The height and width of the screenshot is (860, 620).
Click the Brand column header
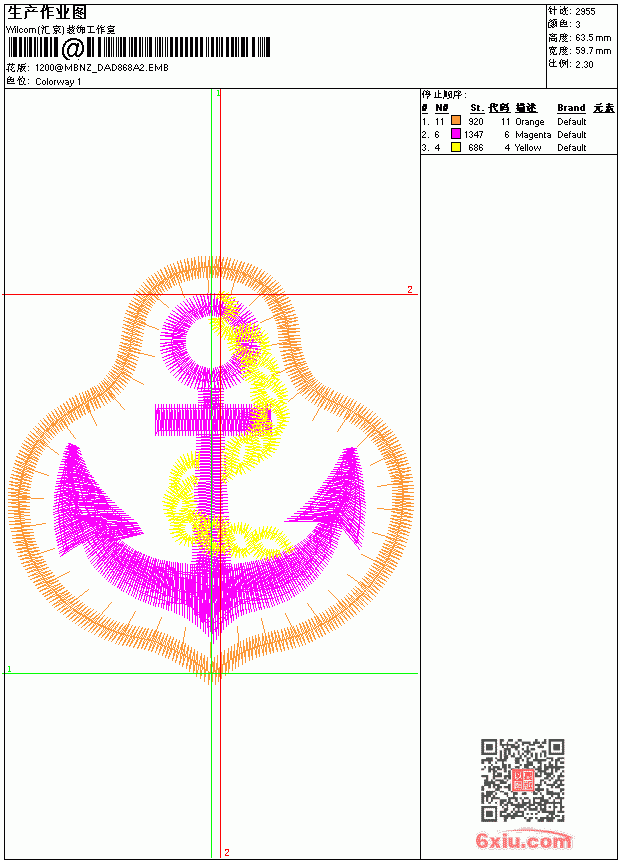click(571, 108)
